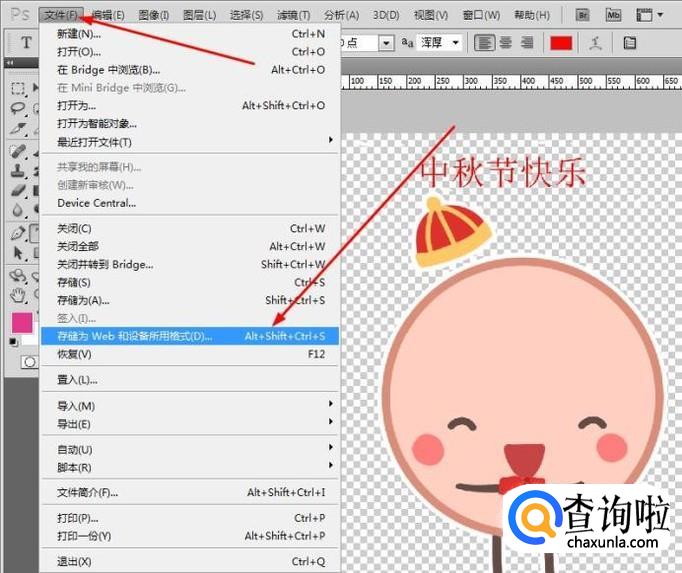Viewport: 682px width, 573px height.
Task: Open the 视图(V) menu
Action: [x=431, y=15]
